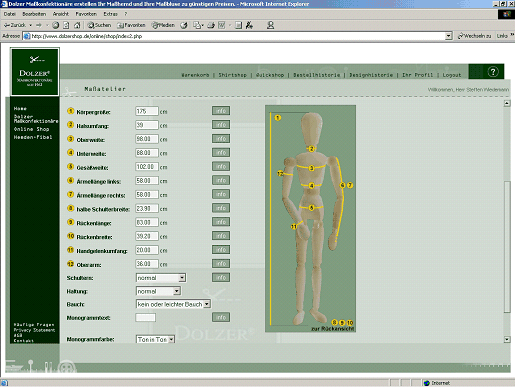Click Home in the left sidebar
The width and height of the screenshot is (515, 387).
tap(20, 109)
